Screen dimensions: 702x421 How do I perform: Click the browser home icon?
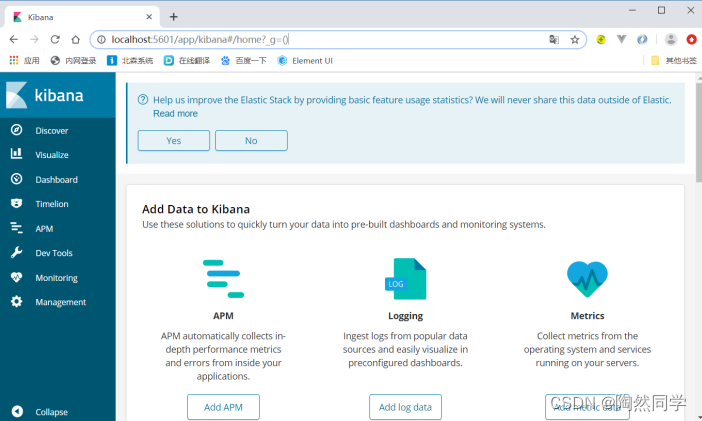click(x=76, y=39)
